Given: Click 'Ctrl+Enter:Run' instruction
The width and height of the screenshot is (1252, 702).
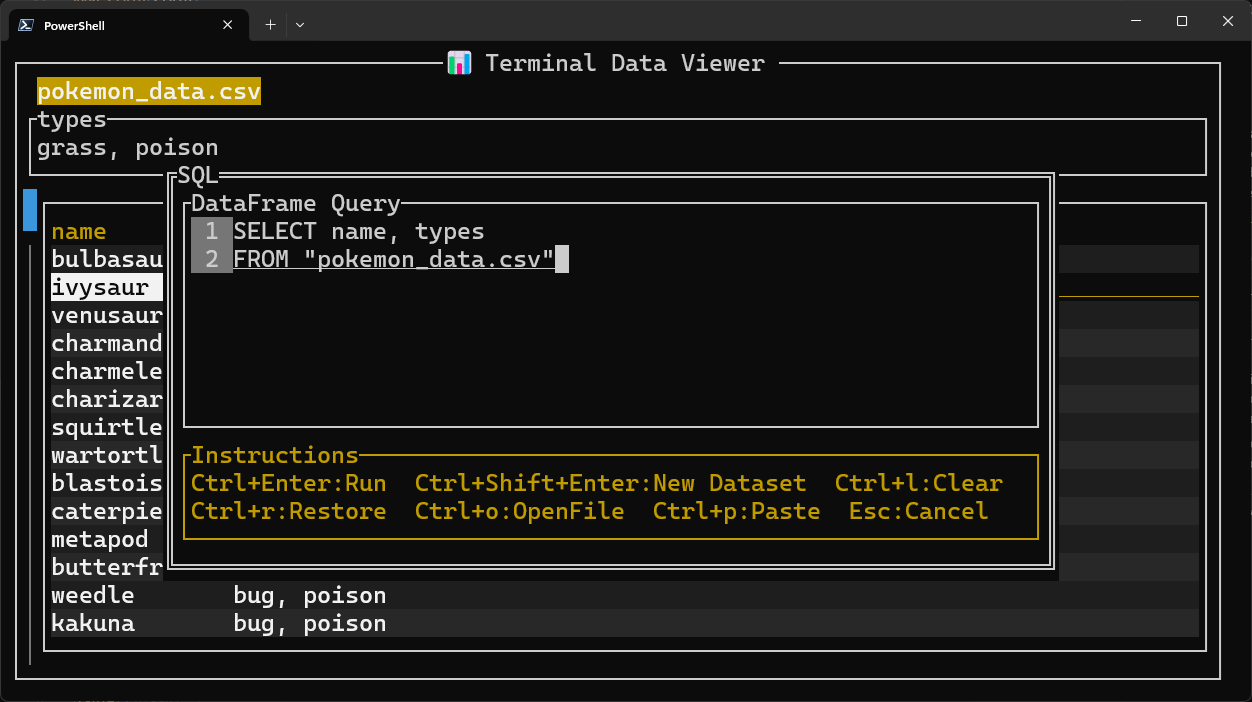Looking at the screenshot, I should 289,483.
